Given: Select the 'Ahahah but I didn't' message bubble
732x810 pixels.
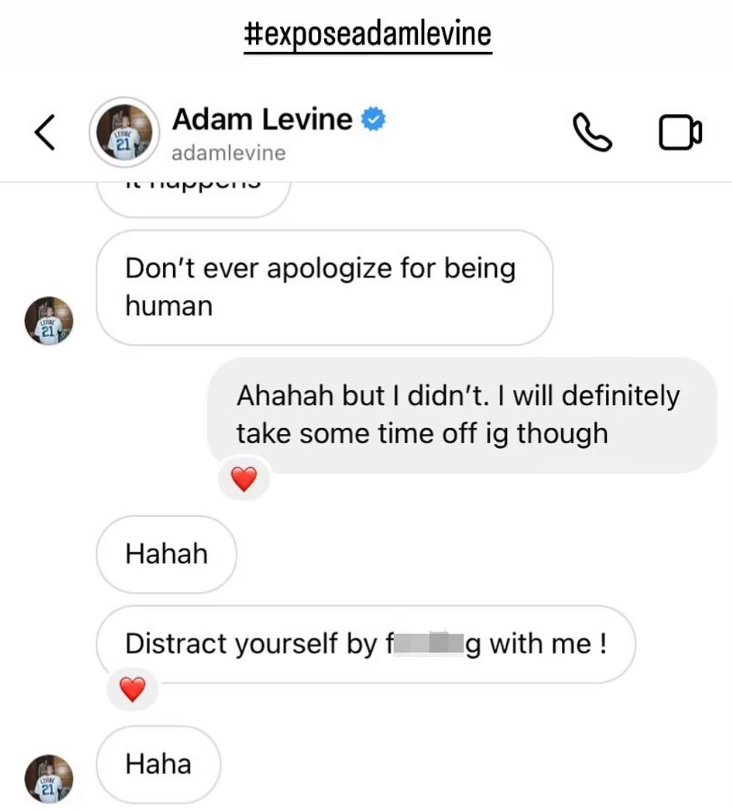Looking at the screenshot, I should click(x=462, y=415).
